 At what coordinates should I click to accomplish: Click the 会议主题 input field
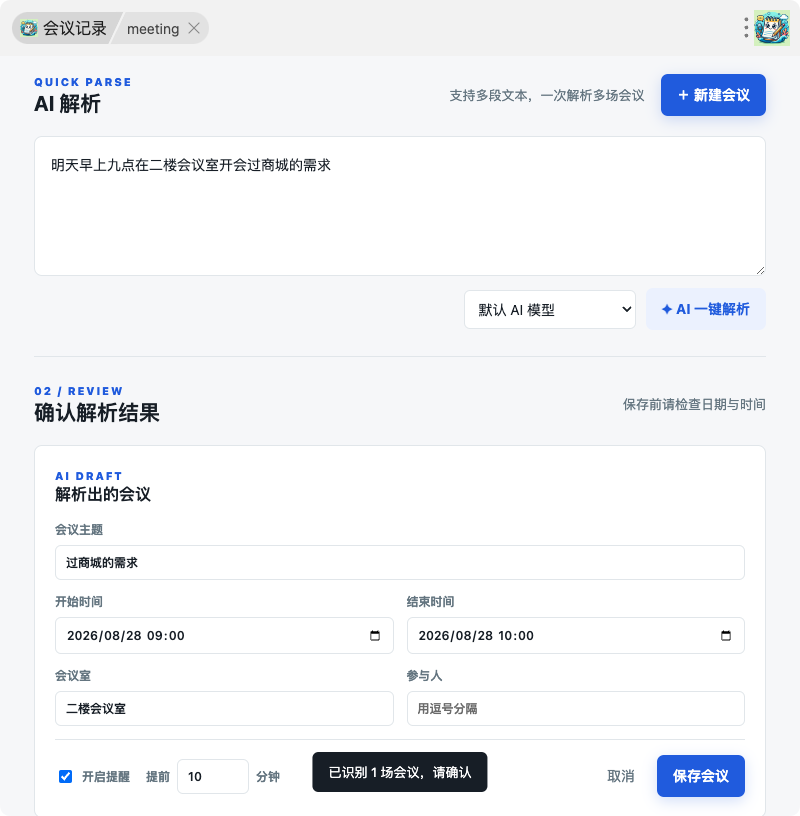[400, 563]
